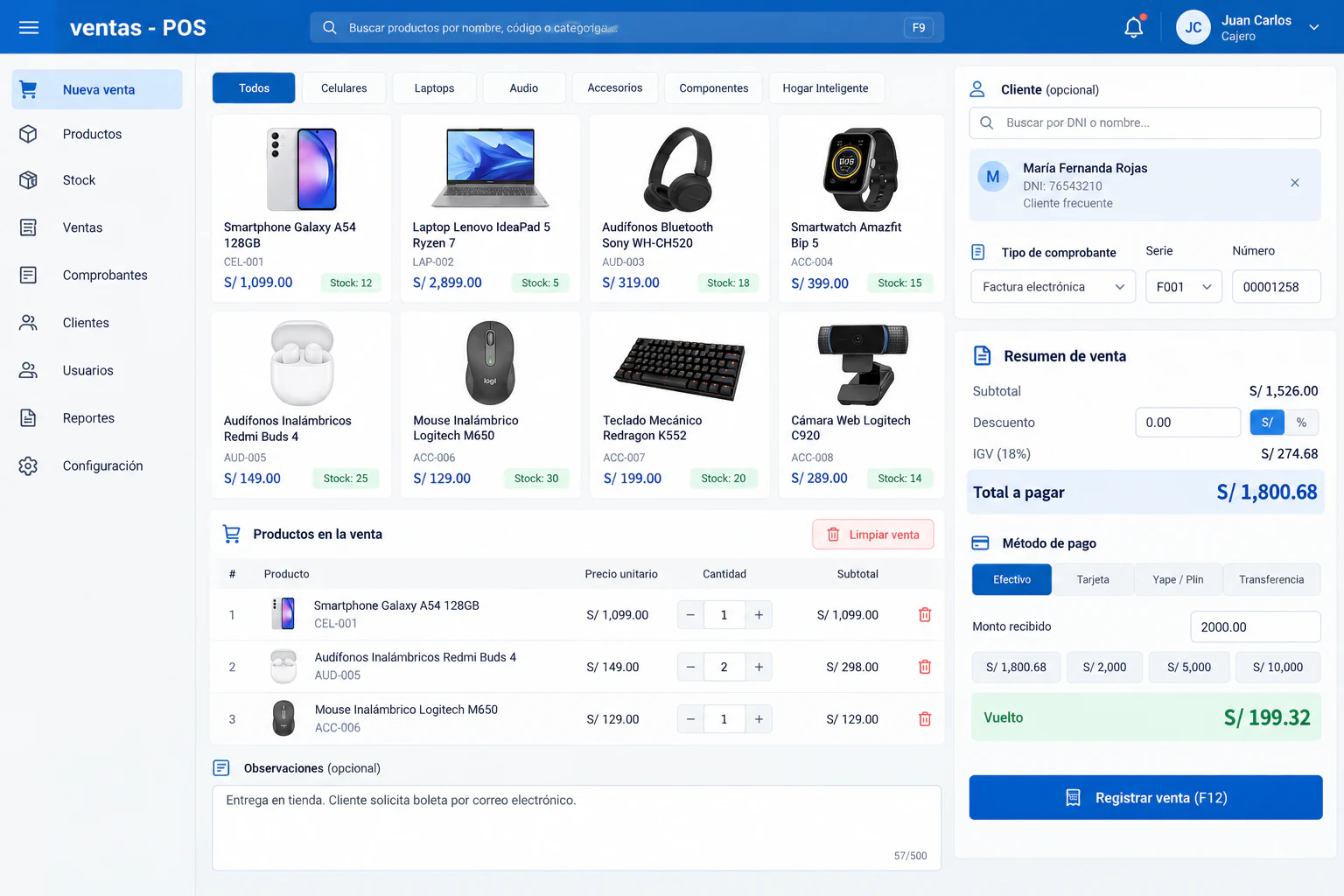Click the customer DNI search field
The height and width of the screenshot is (896, 1344).
(1145, 122)
